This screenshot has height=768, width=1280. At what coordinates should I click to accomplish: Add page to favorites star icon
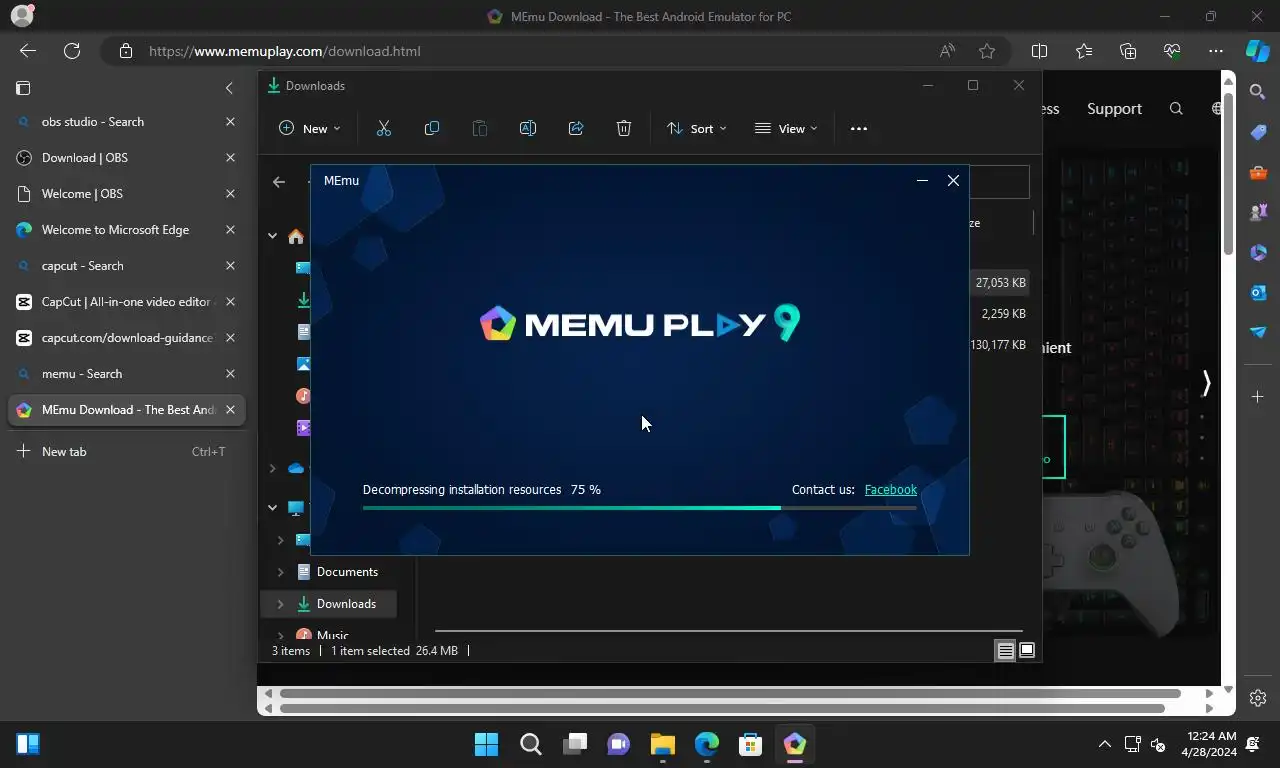987,51
